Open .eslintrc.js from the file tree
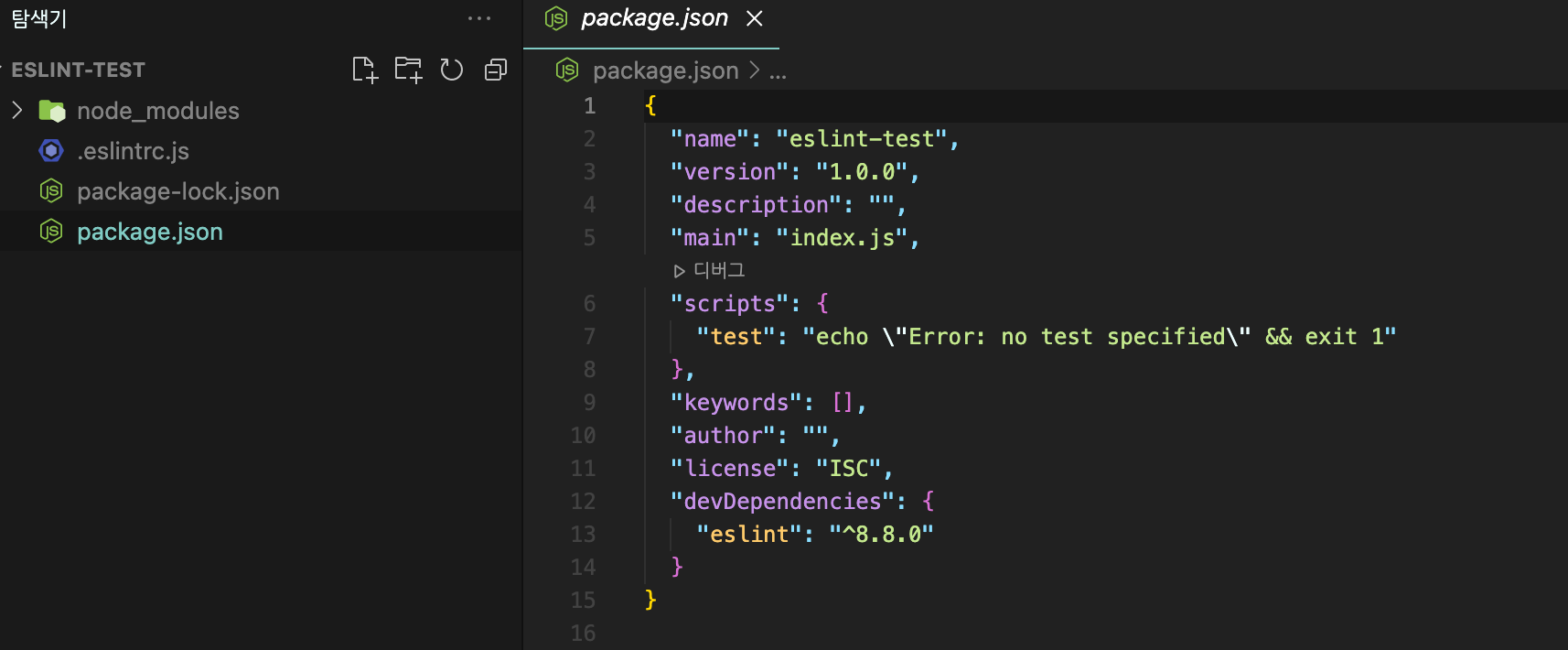Image resolution: width=1568 pixels, height=650 pixels. coord(134,151)
